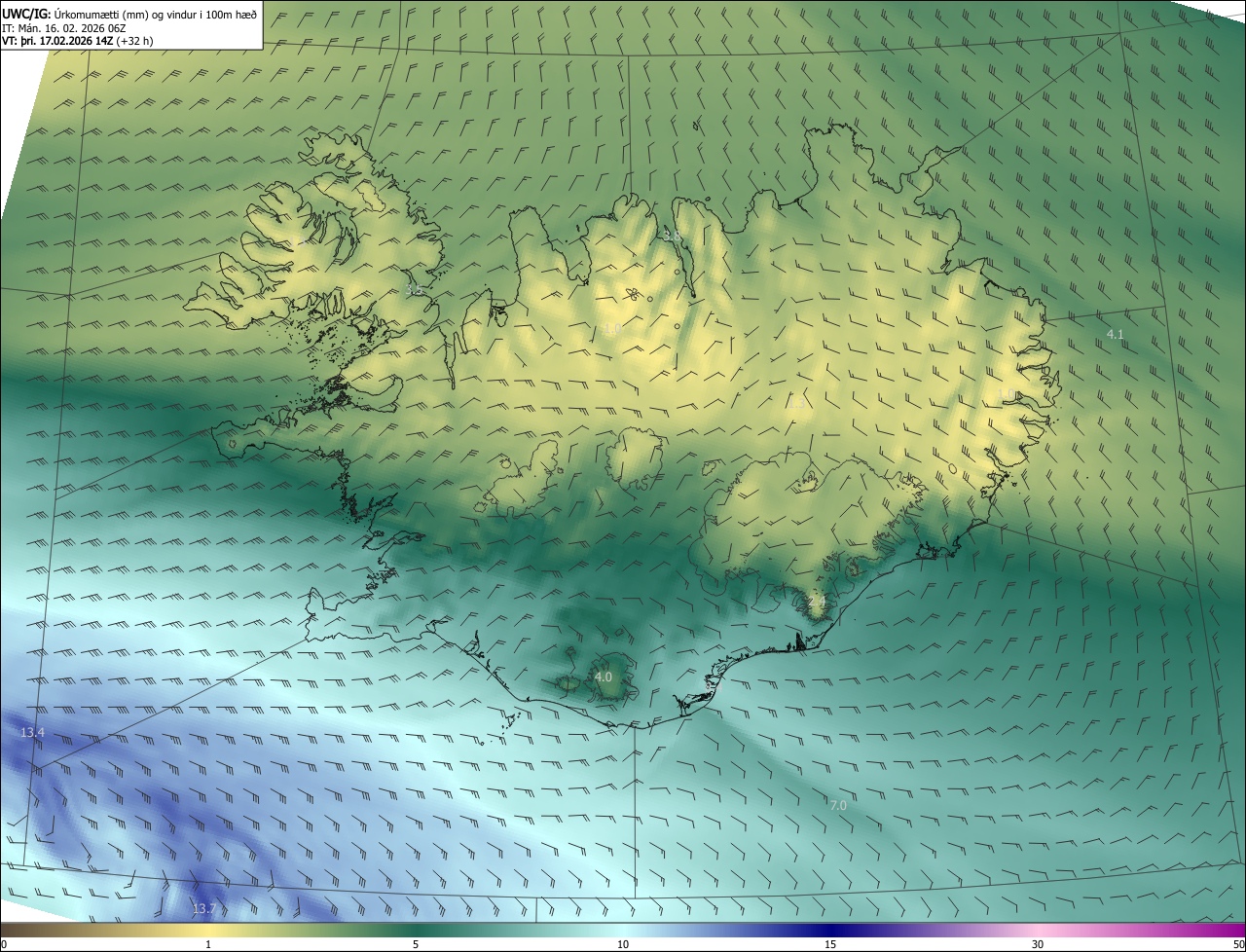Select the Úrkomumætti (mm) og vindur heading
This screenshot has width=1246, height=952.
tap(154, 13)
